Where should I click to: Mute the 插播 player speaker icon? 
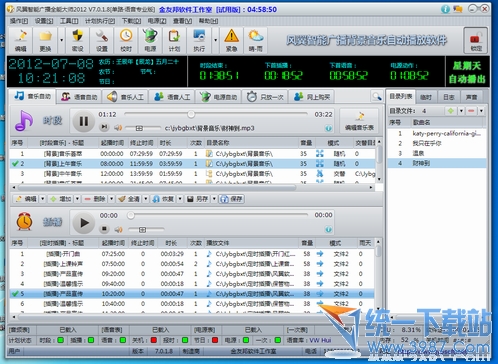[118, 229]
